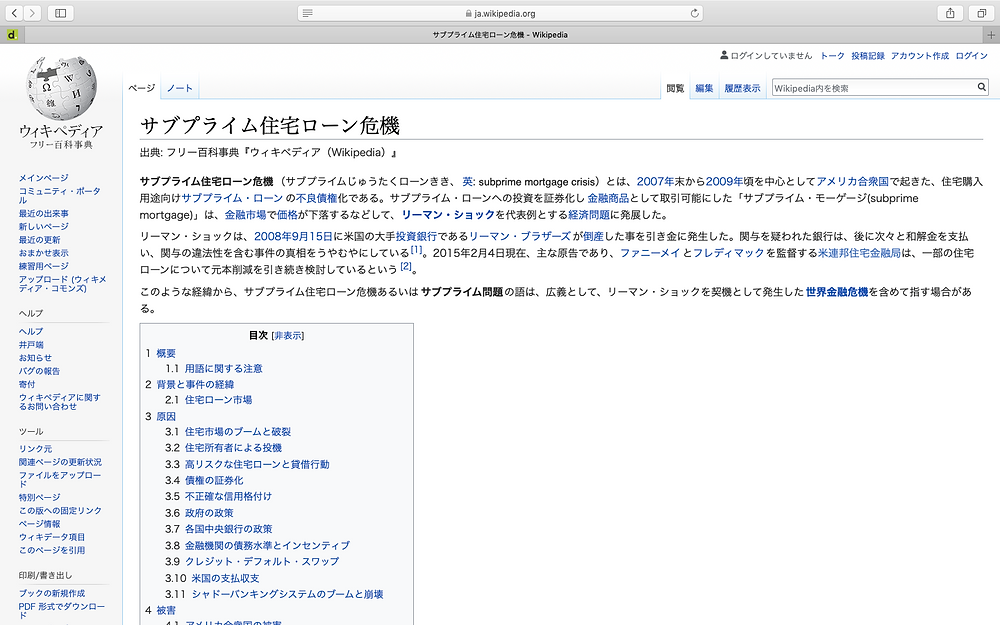Click the ja.wikipedia.org address bar
This screenshot has width=1000, height=625.
click(x=501, y=13)
